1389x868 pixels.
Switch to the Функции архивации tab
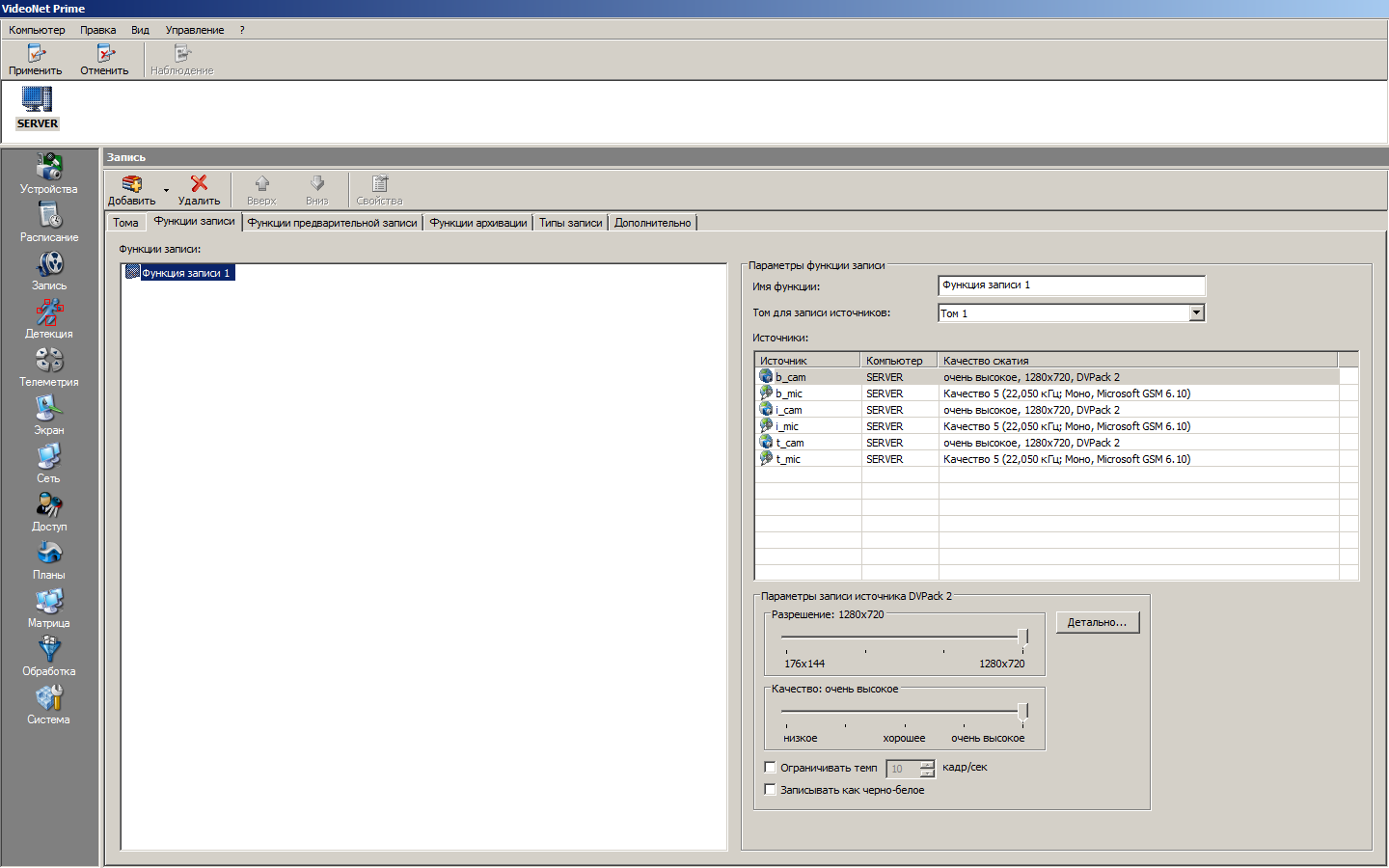click(x=477, y=223)
